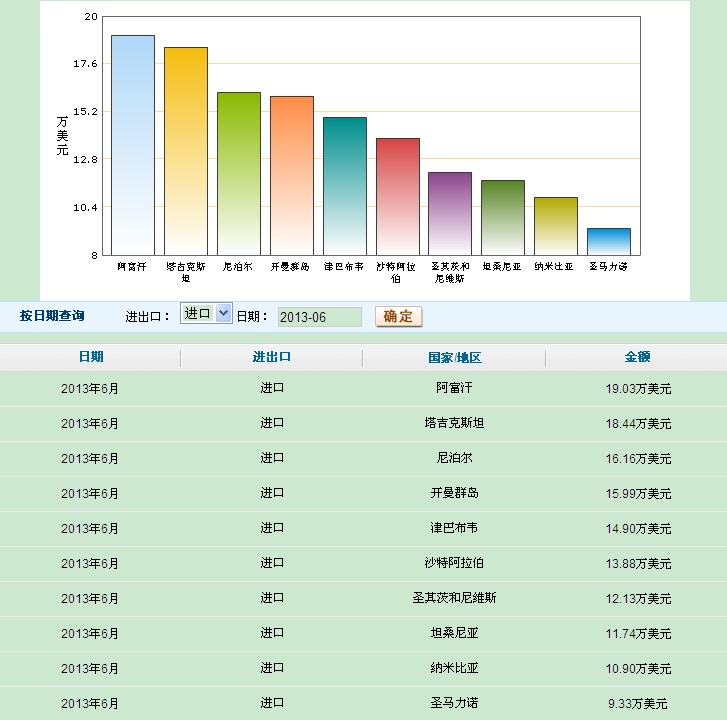
Task: Select the teal 津巴布韦 chart bar
Action: pyautogui.click(x=345, y=186)
